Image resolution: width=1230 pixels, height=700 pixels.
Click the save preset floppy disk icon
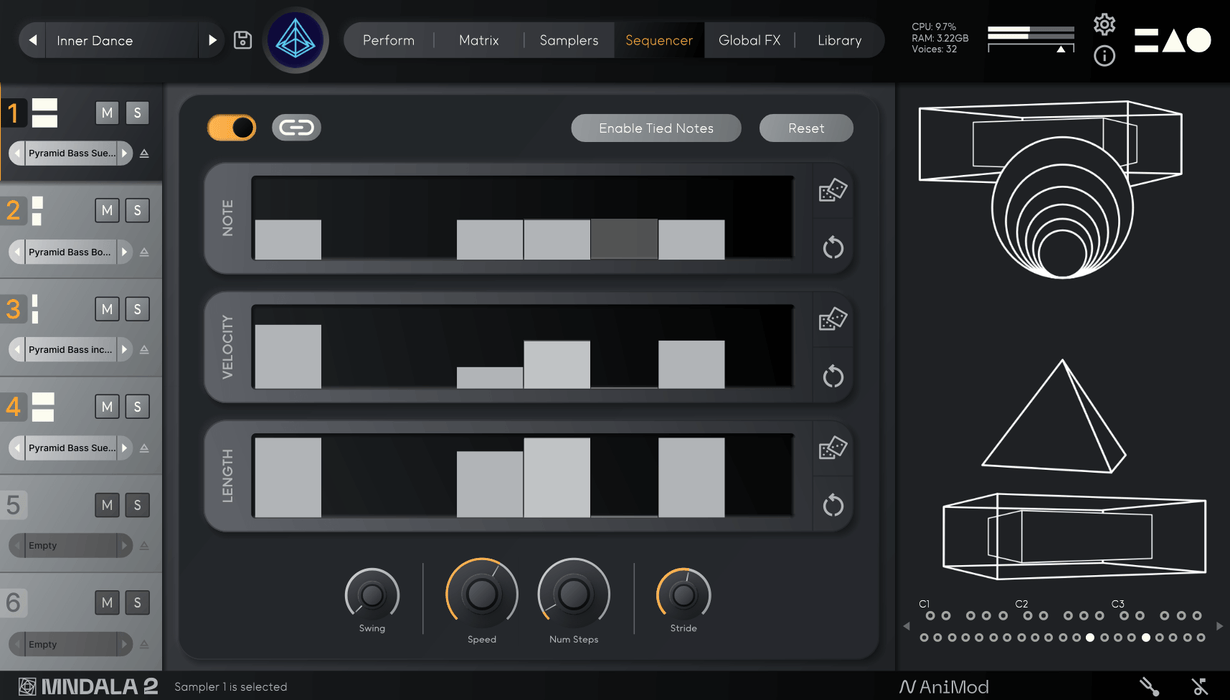[243, 40]
